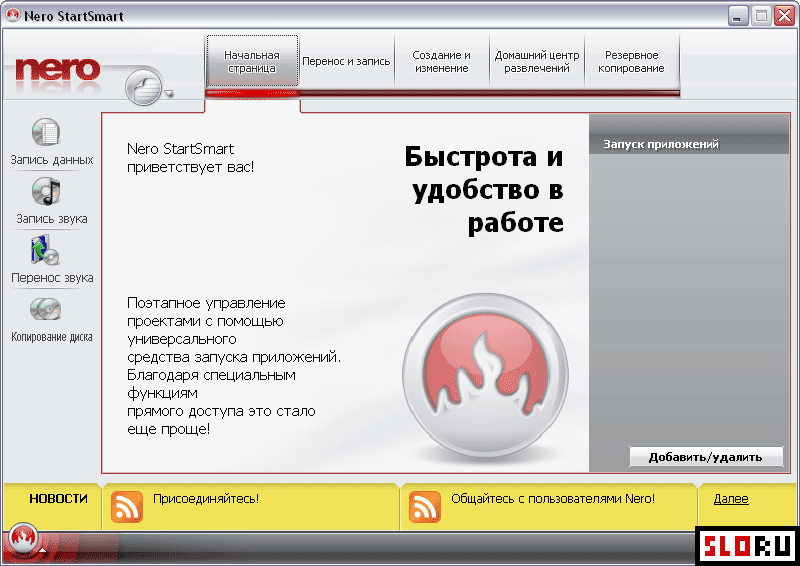This screenshot has height=566, width=800.
Task: Open the Присоединяйтесь! news item
Action: tap(206, 499)
